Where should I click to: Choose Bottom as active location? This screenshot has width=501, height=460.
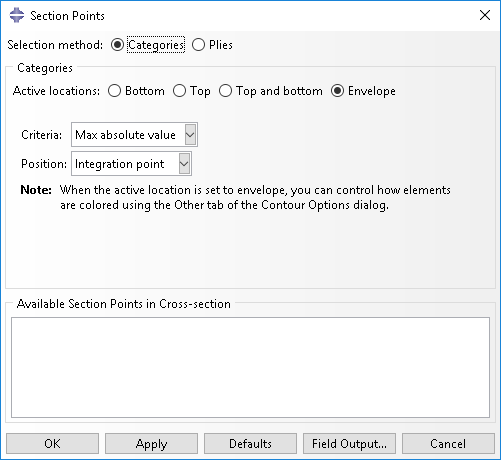coord(114,91)
